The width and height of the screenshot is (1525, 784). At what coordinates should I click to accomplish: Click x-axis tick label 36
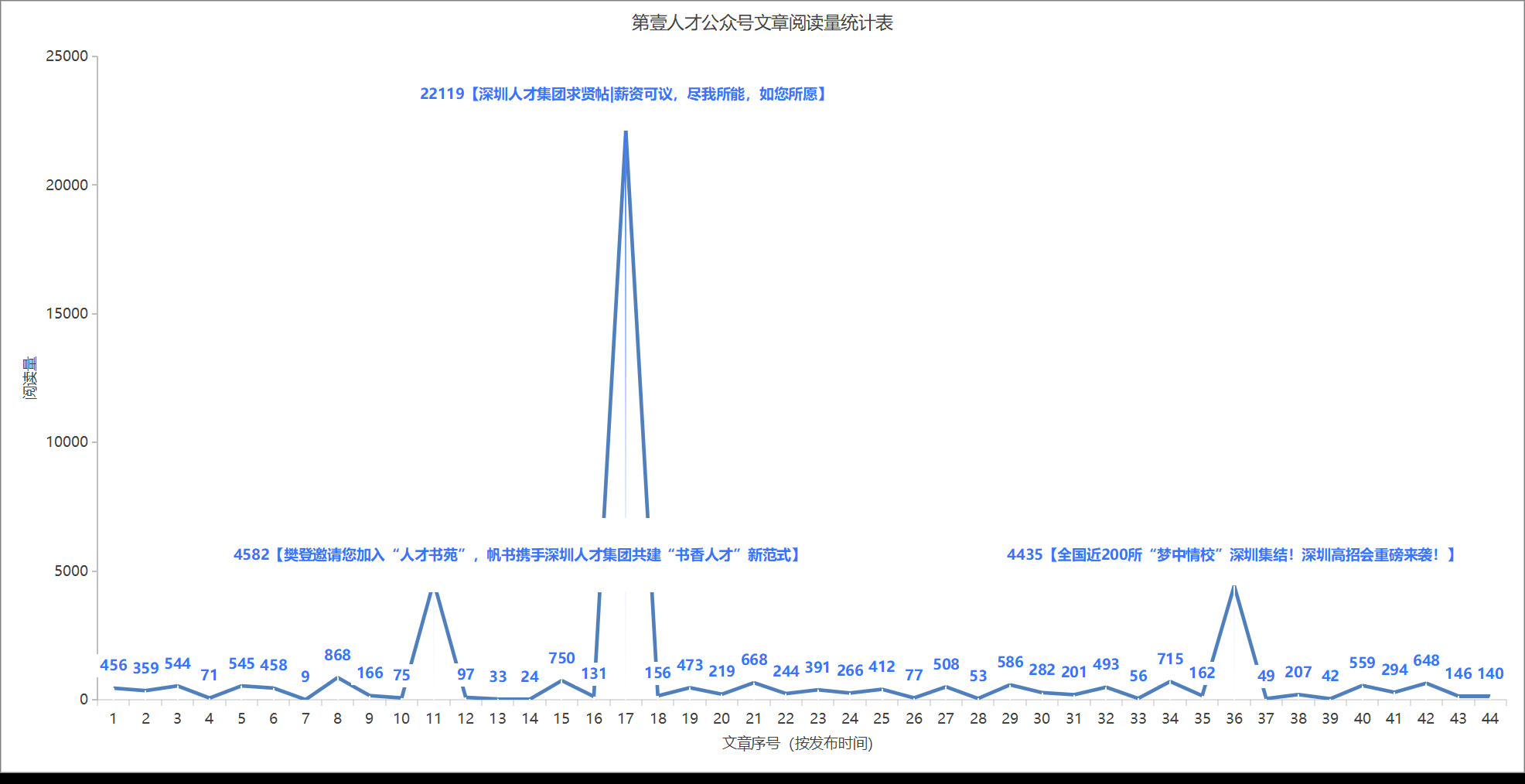tap(1234, 718)
